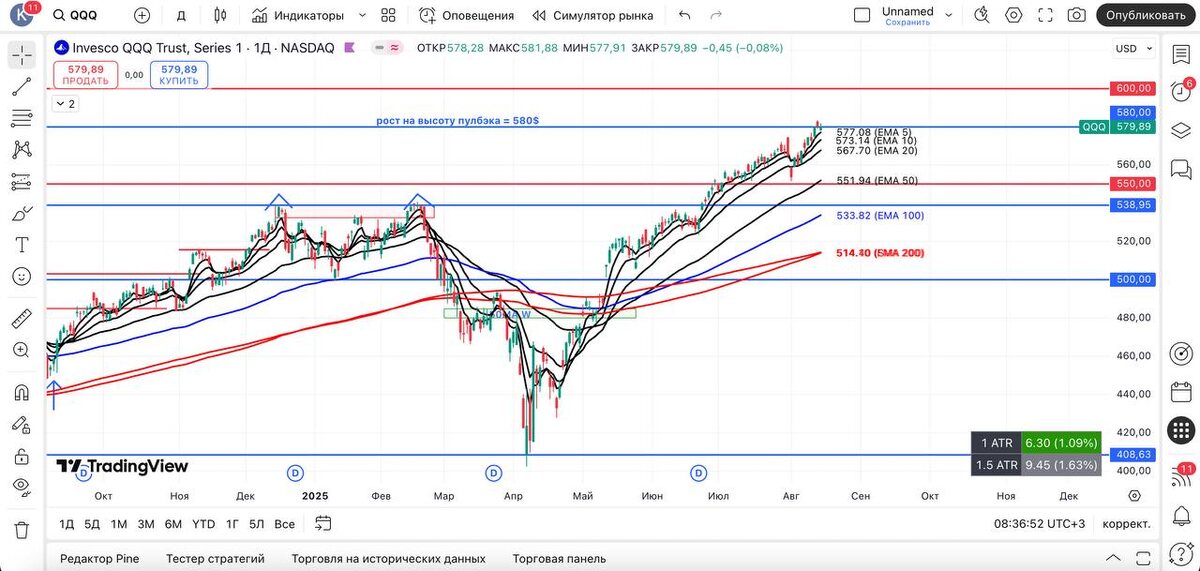Open profile avatar K menu
Viewport: 1200px width, 571px height.
coord(21,15)
